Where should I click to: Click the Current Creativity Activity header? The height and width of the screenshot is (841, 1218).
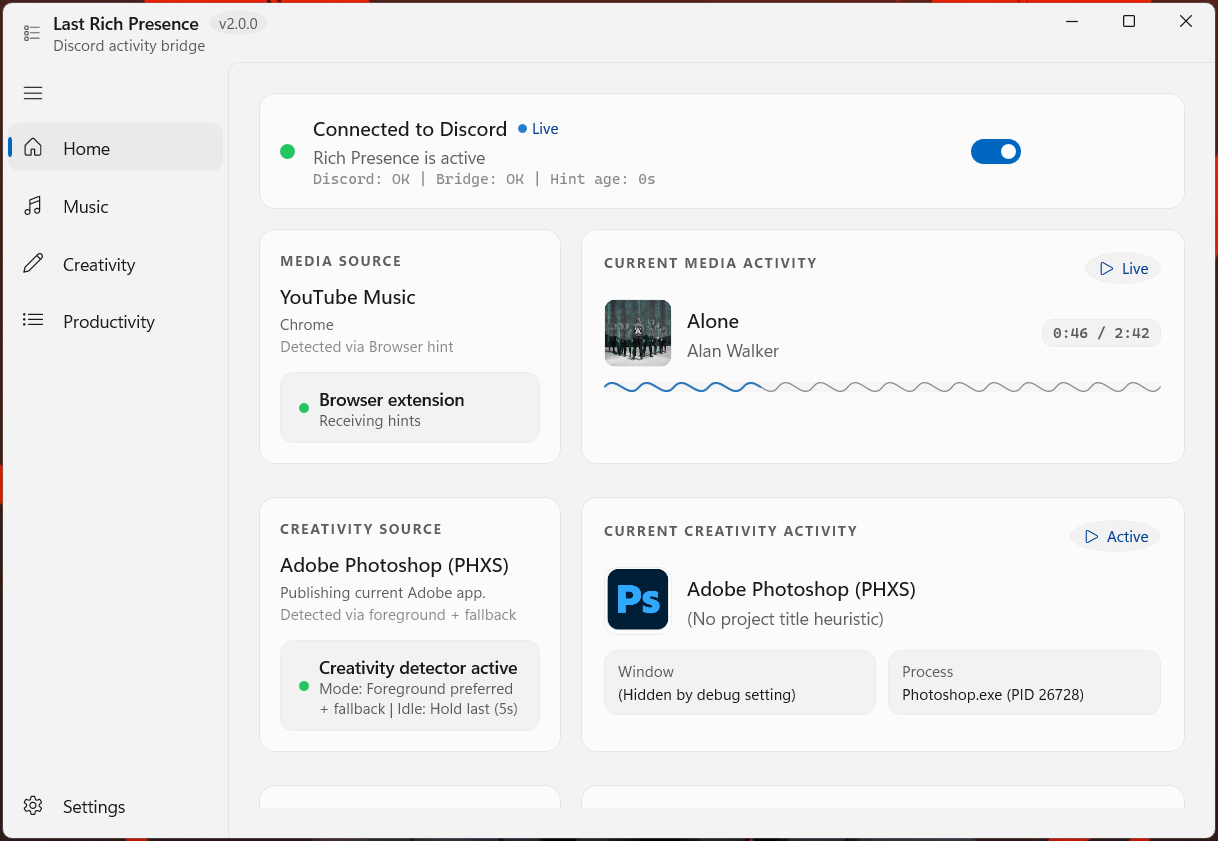pyautogui.click(x=731, y=531)
